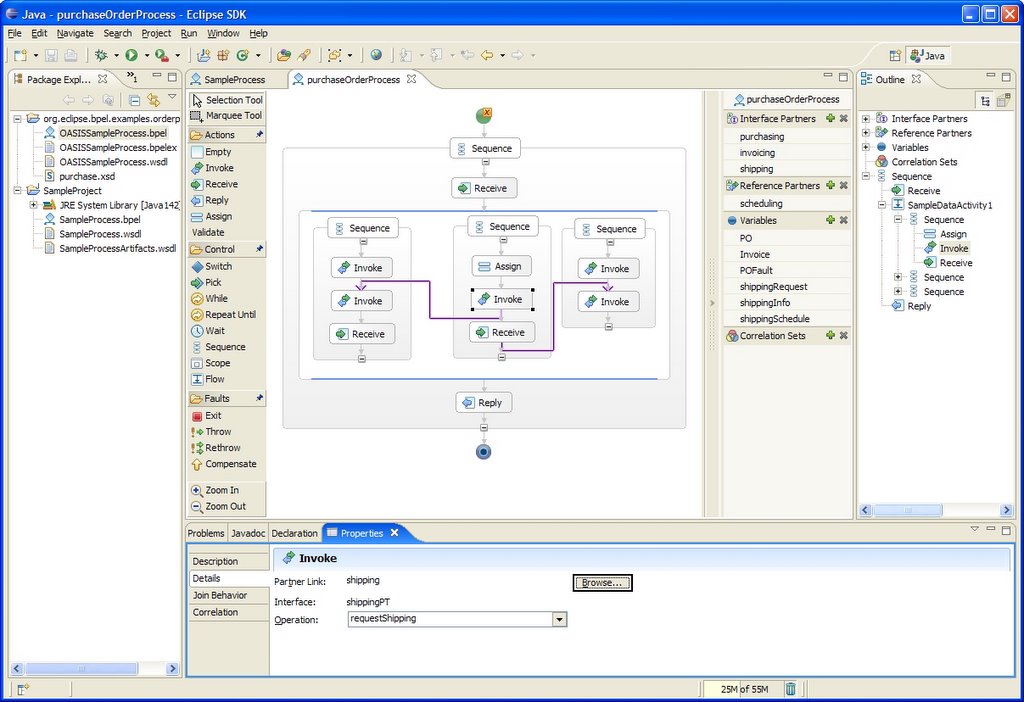Expand Variables node in Outline

(866, 148)
